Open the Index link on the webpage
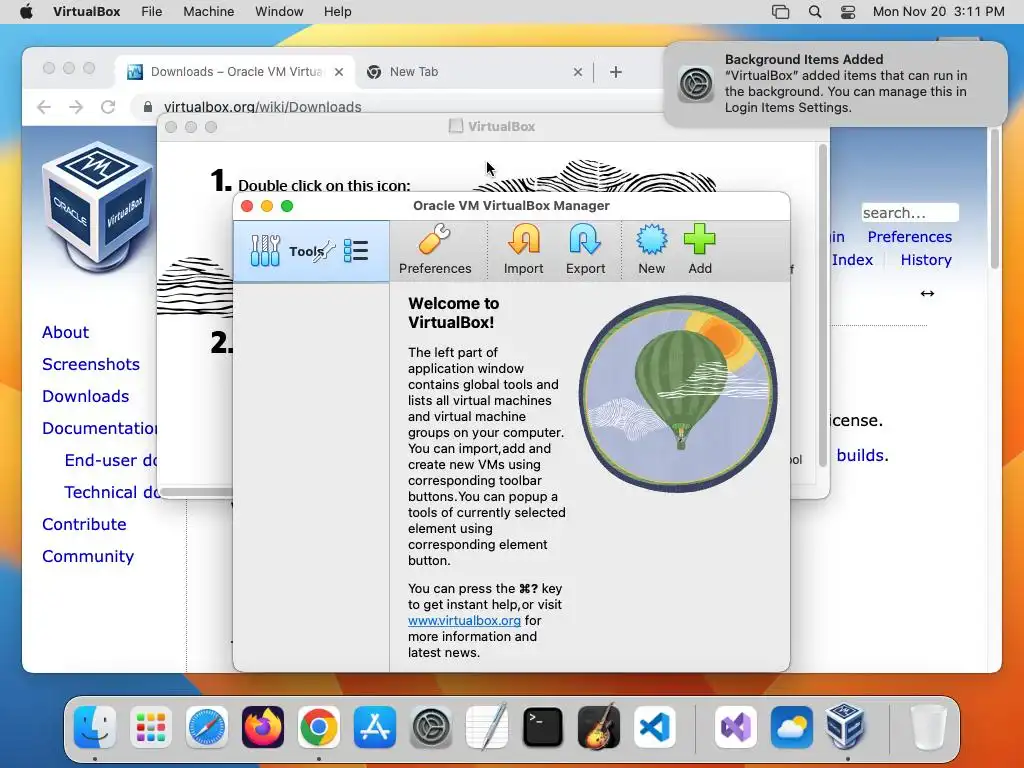Image resolution: width=1024 pixels, height=768 pixels. click(x=852, y=260)
